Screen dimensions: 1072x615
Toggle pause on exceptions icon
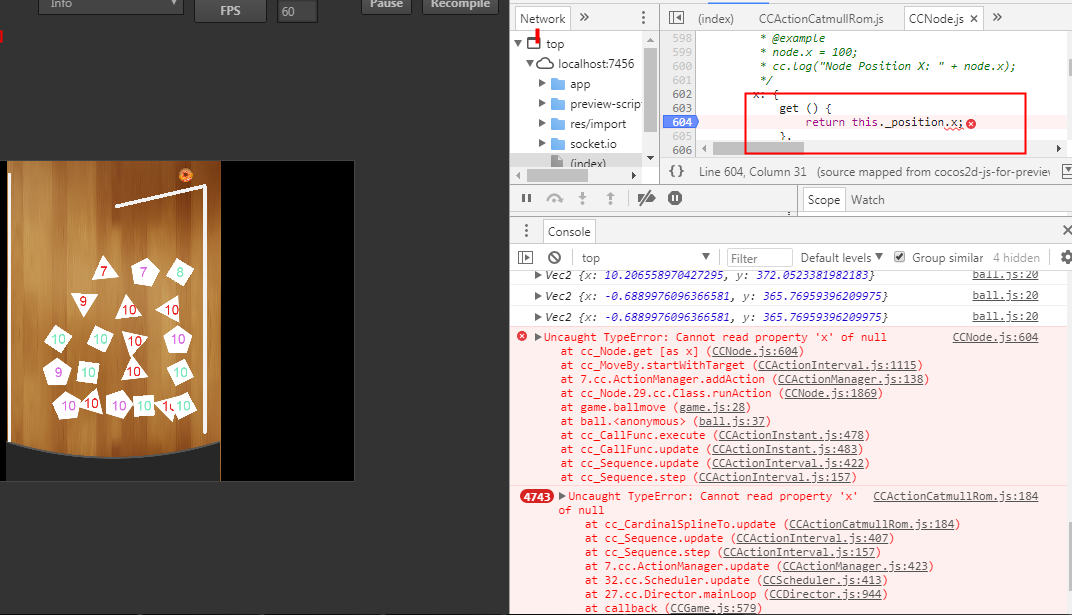coord(675,198)
